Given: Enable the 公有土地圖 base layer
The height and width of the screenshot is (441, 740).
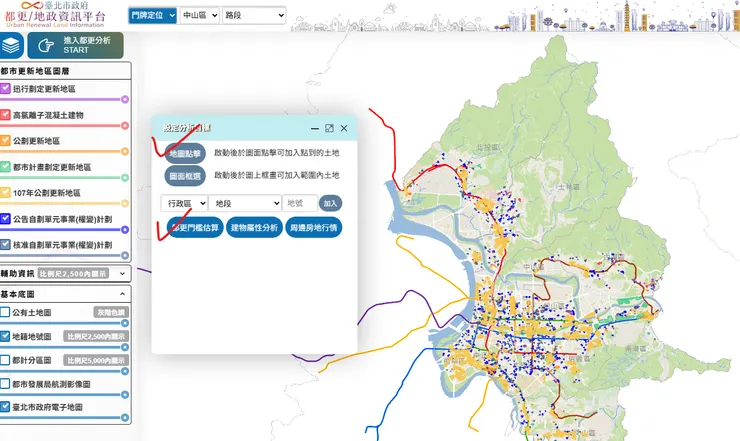Looking at the screenshot, I should pyautogui.click(x=5, y=312).
